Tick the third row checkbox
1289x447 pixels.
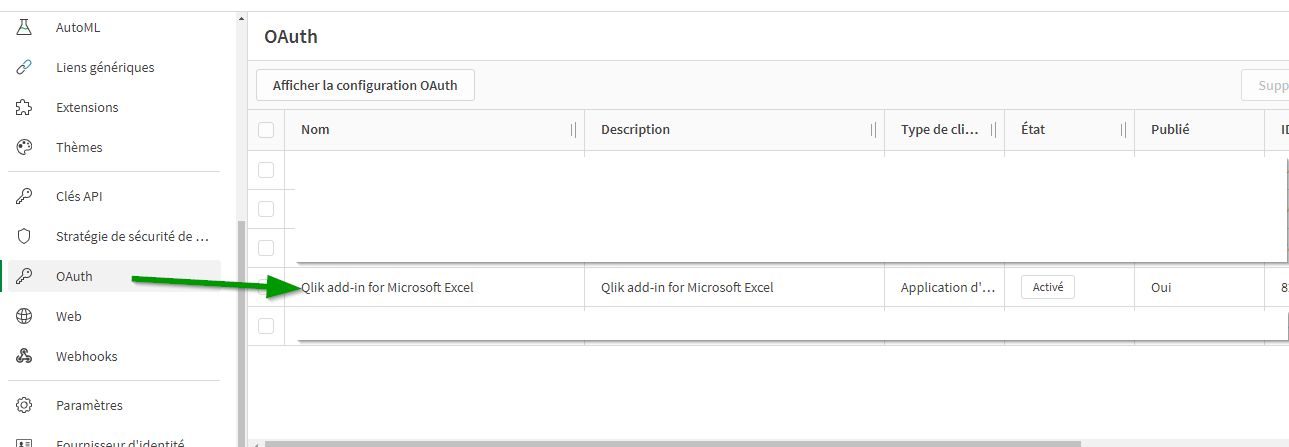pos(266,248)
